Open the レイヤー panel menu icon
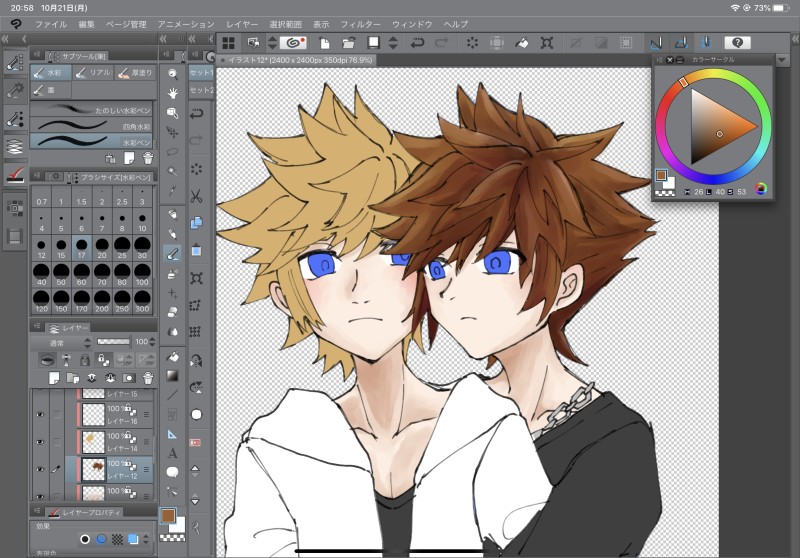Image resolution: width=800 pixels, height=558 pixels. click(x=37, y=326)
